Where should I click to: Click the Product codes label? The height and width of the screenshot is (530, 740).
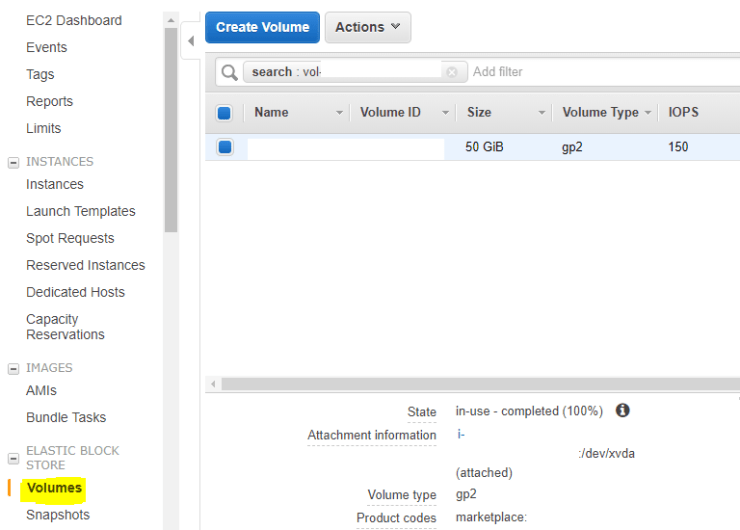(396, 518)
